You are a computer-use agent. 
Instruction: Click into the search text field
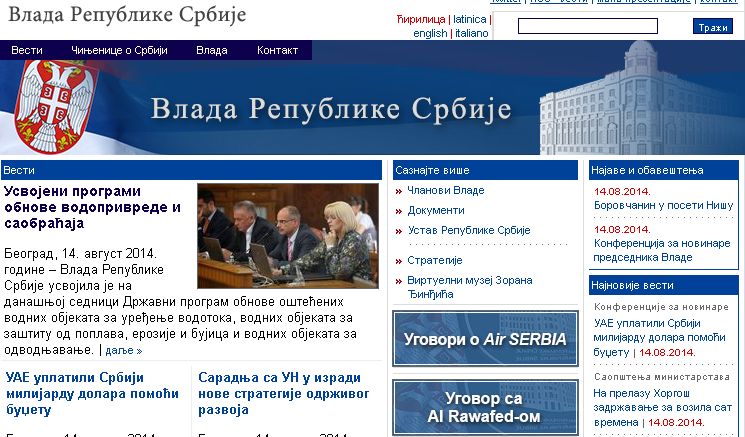point(588,26)
